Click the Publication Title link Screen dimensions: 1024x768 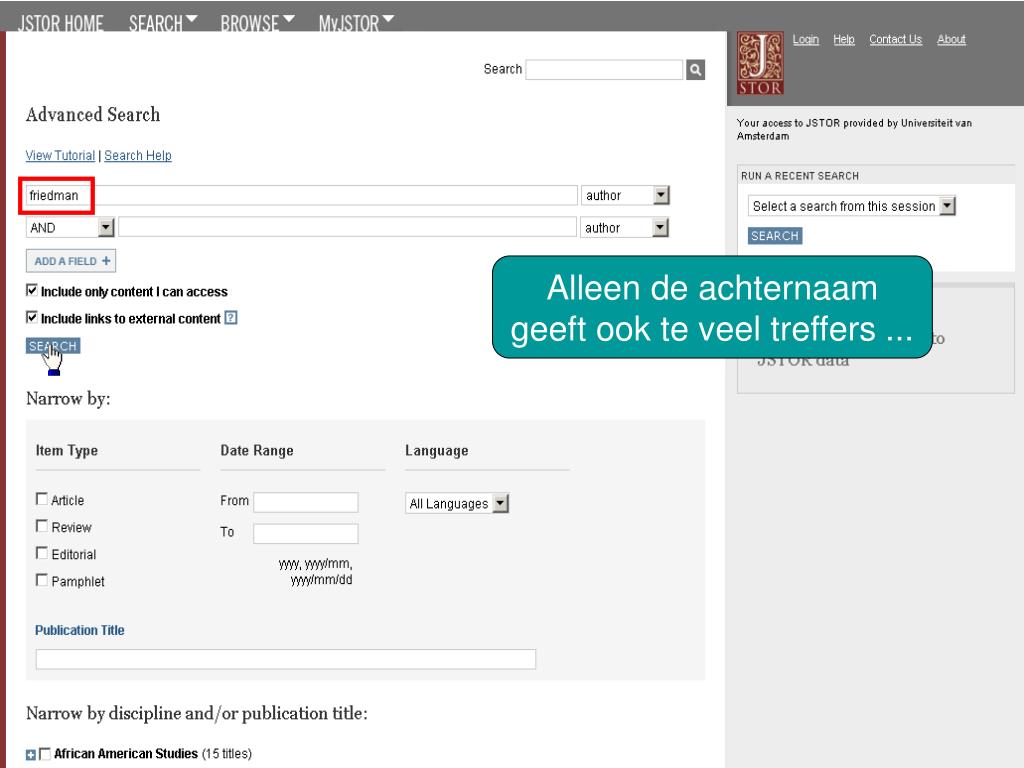80,630
